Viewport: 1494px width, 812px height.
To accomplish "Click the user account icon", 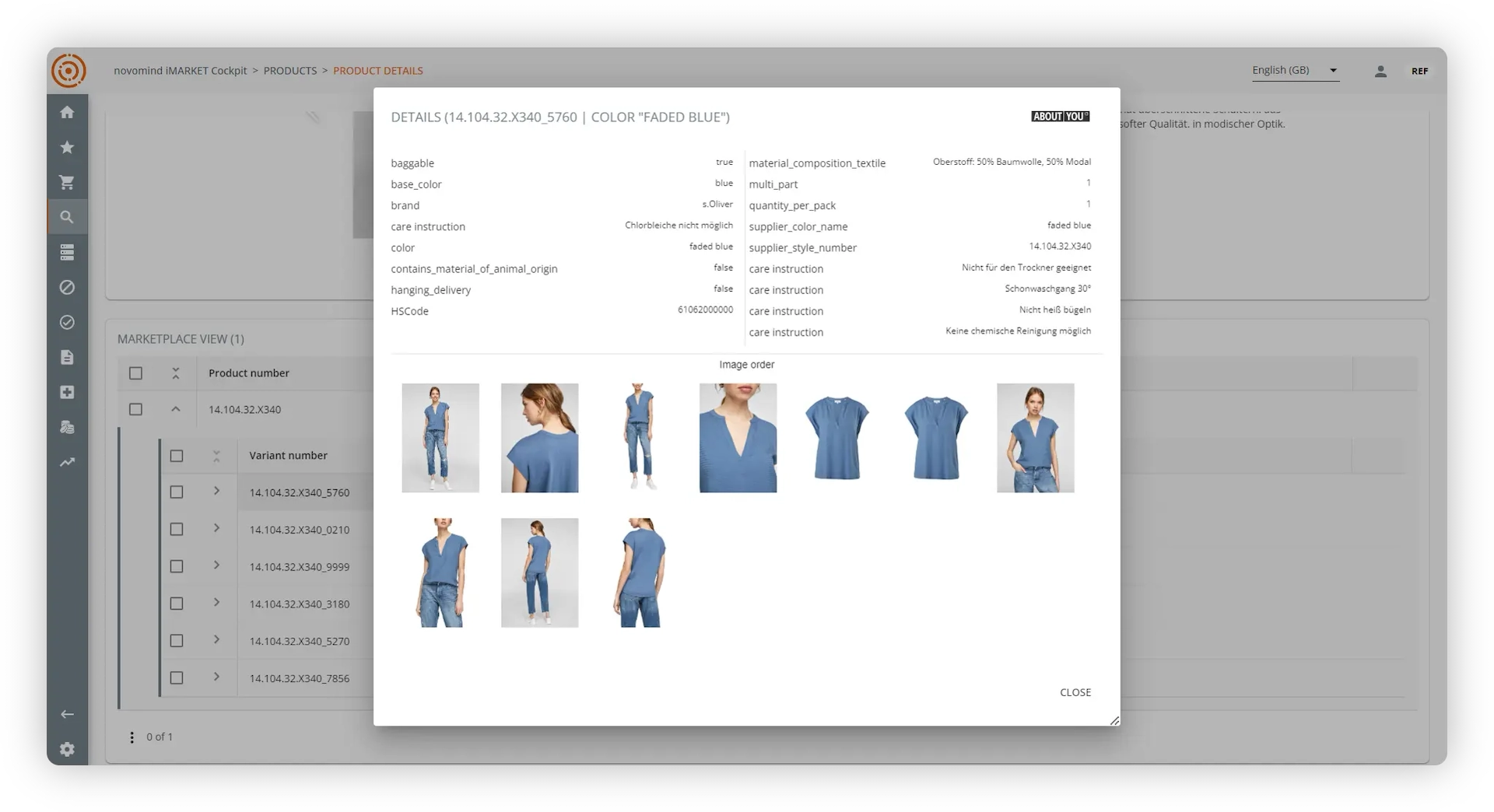I will [1380, 71].
